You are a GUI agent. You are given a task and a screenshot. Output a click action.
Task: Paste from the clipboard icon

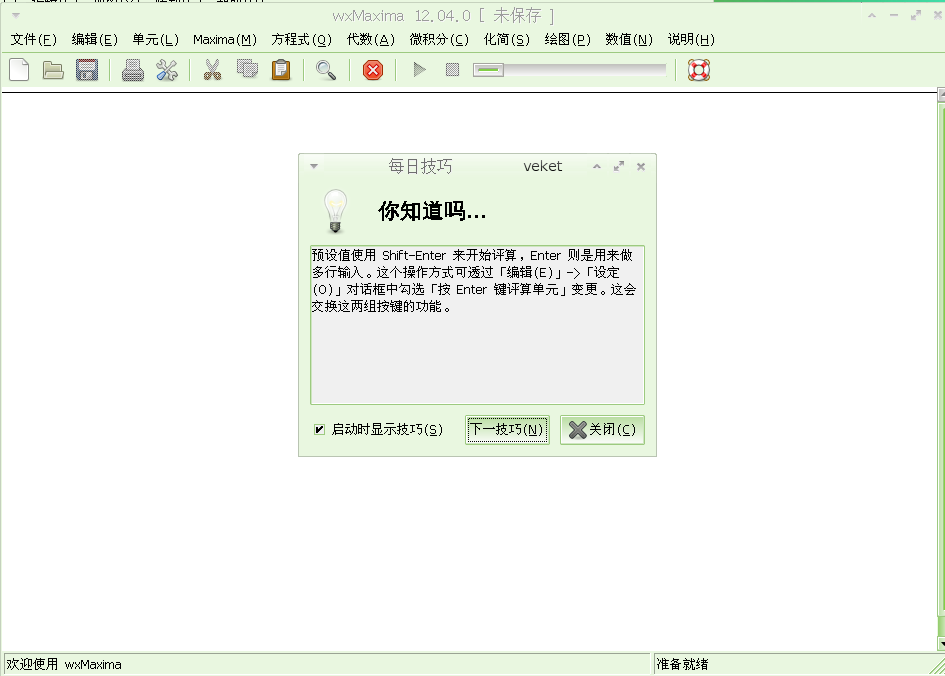[x=281, y=70]
